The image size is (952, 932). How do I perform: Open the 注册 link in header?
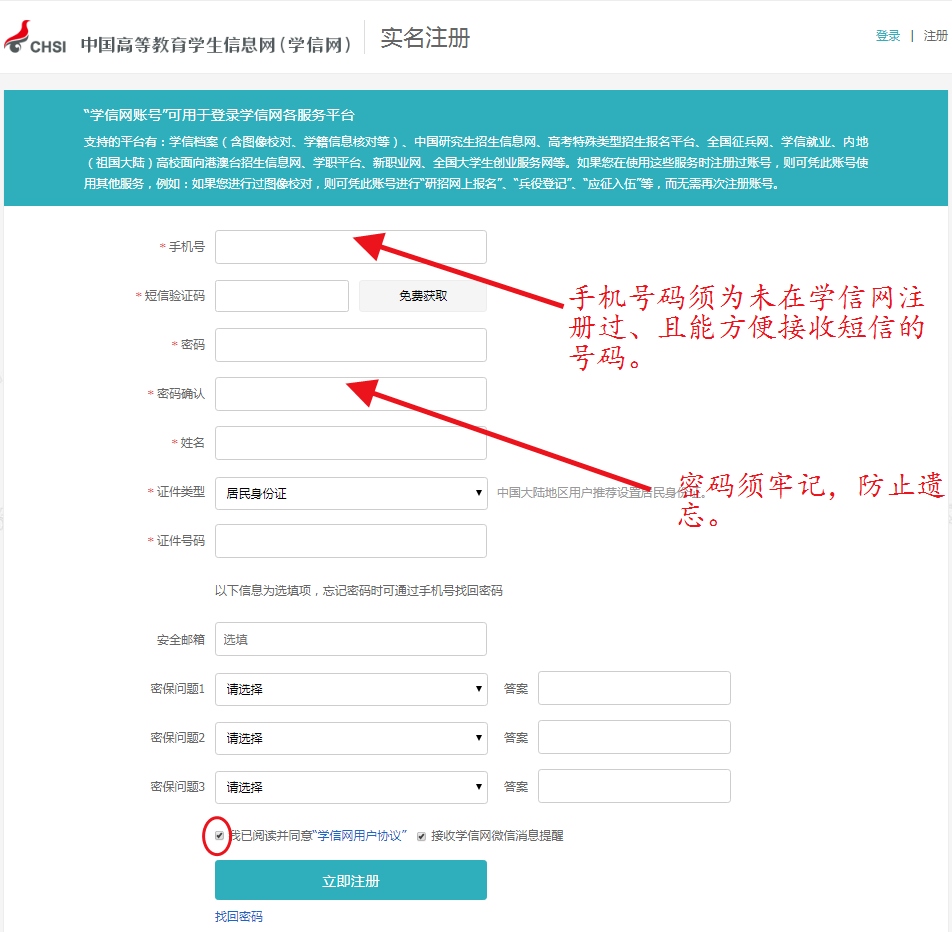point(935,36)
